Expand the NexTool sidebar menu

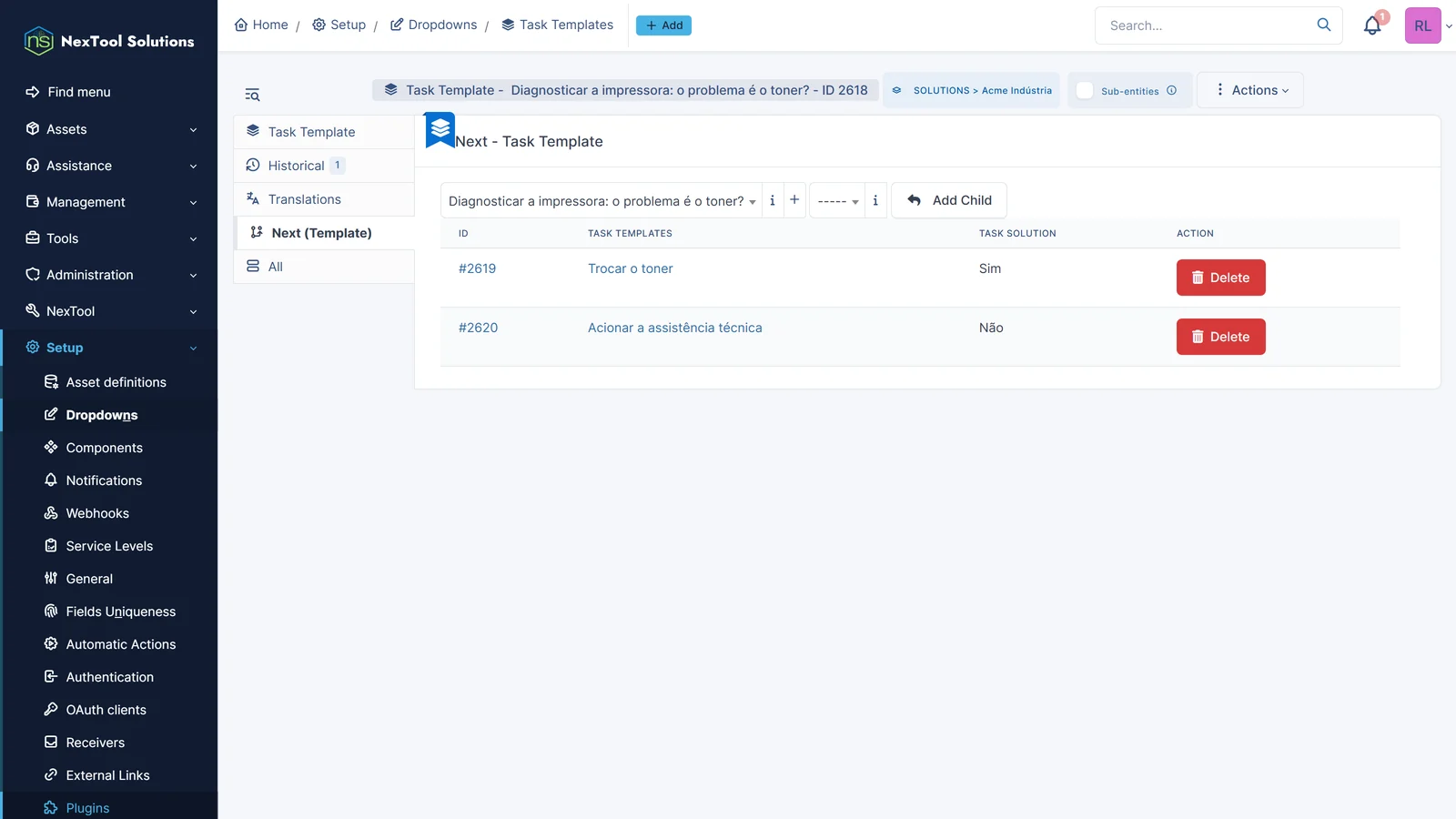[109, 311]
